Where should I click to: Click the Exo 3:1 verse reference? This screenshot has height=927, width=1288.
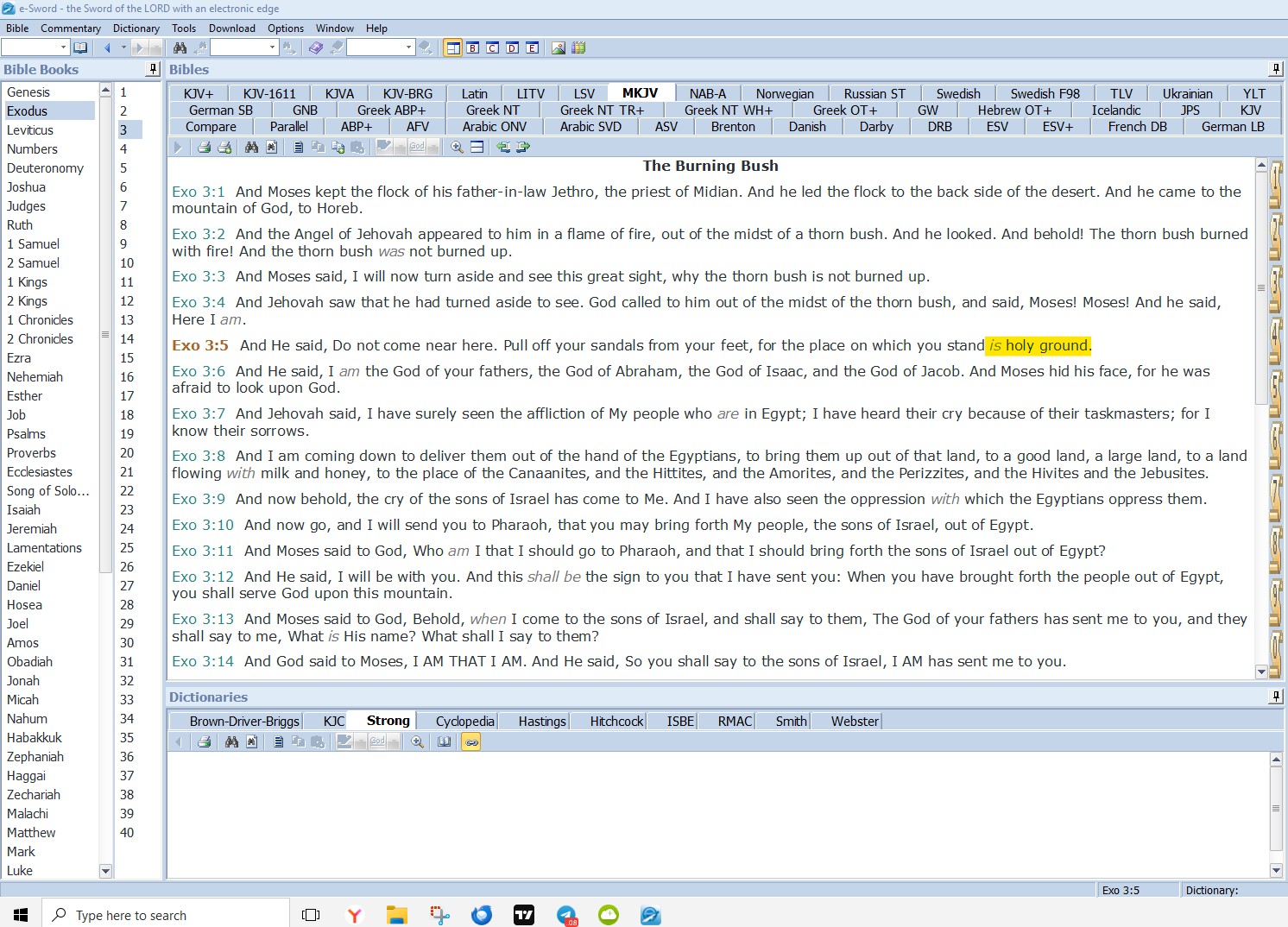pos(199,192)
